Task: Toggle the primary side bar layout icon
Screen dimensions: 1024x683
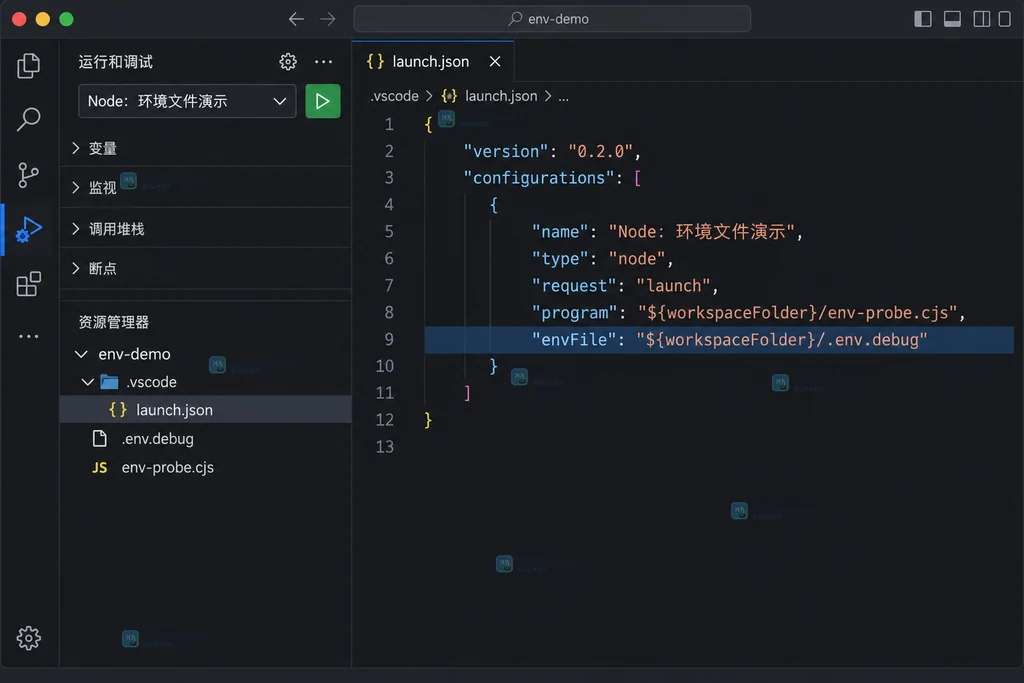Action: tap(922, 19)
